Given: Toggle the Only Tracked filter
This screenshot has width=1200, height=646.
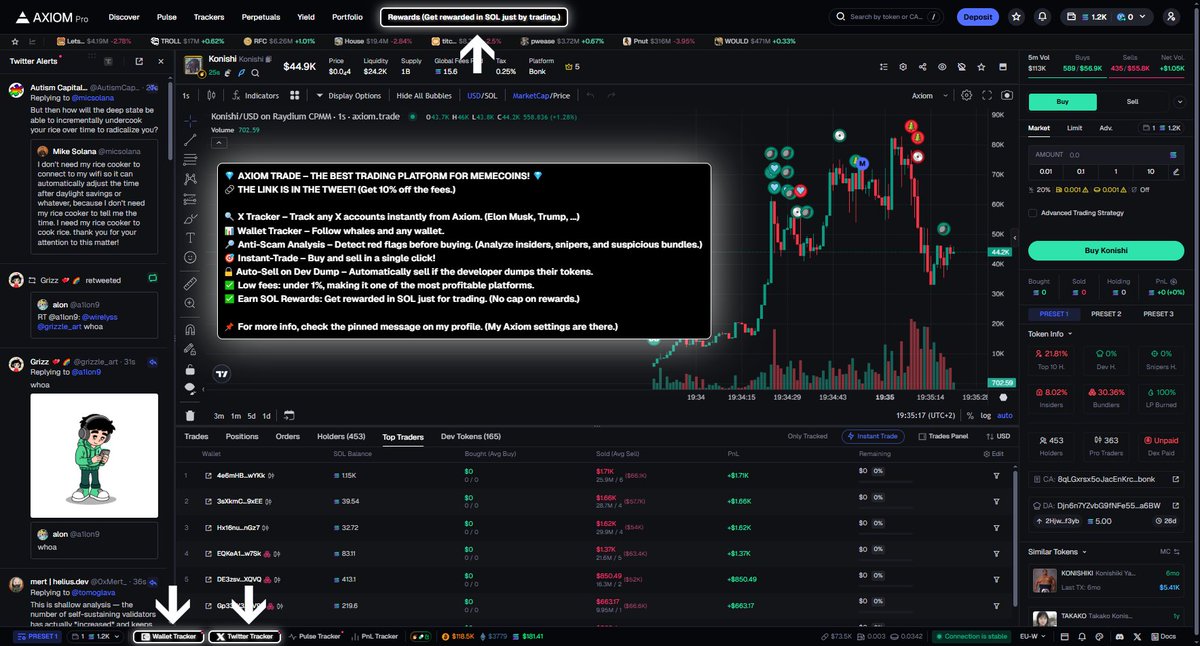Looking at the screenshot, I should tap(808, 436).
